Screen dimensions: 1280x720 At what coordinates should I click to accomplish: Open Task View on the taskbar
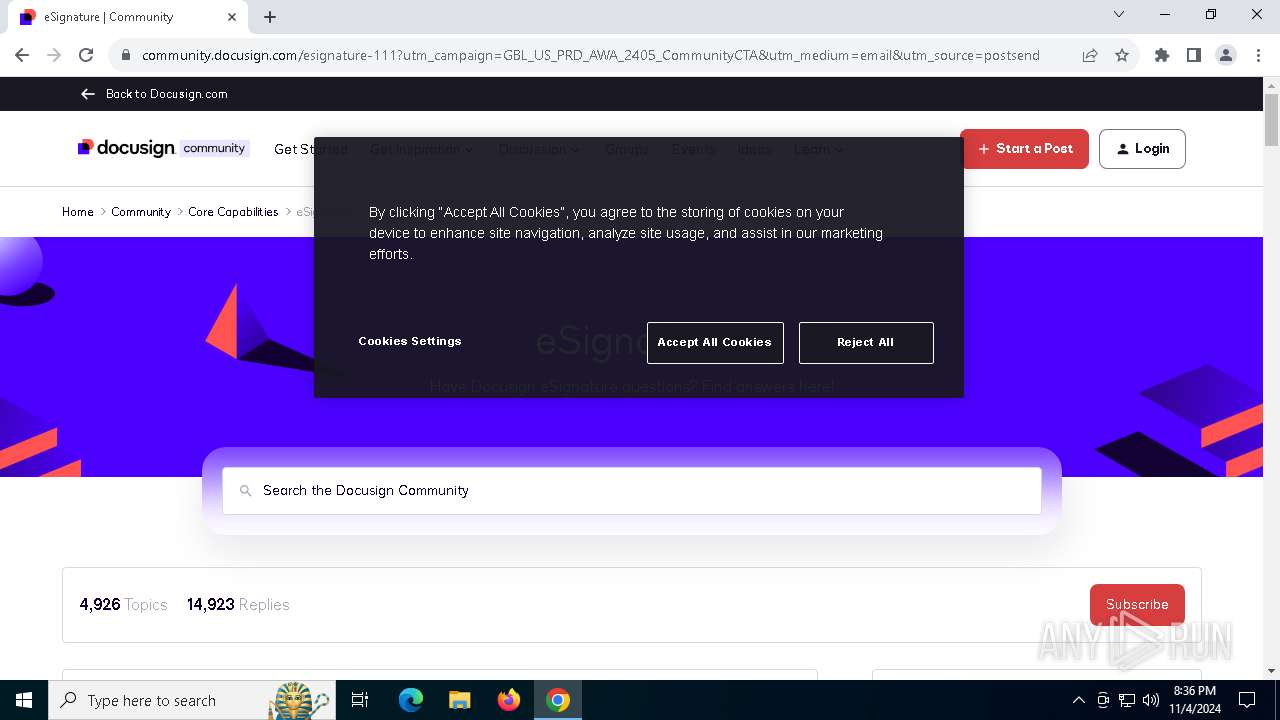pos(360,700)
